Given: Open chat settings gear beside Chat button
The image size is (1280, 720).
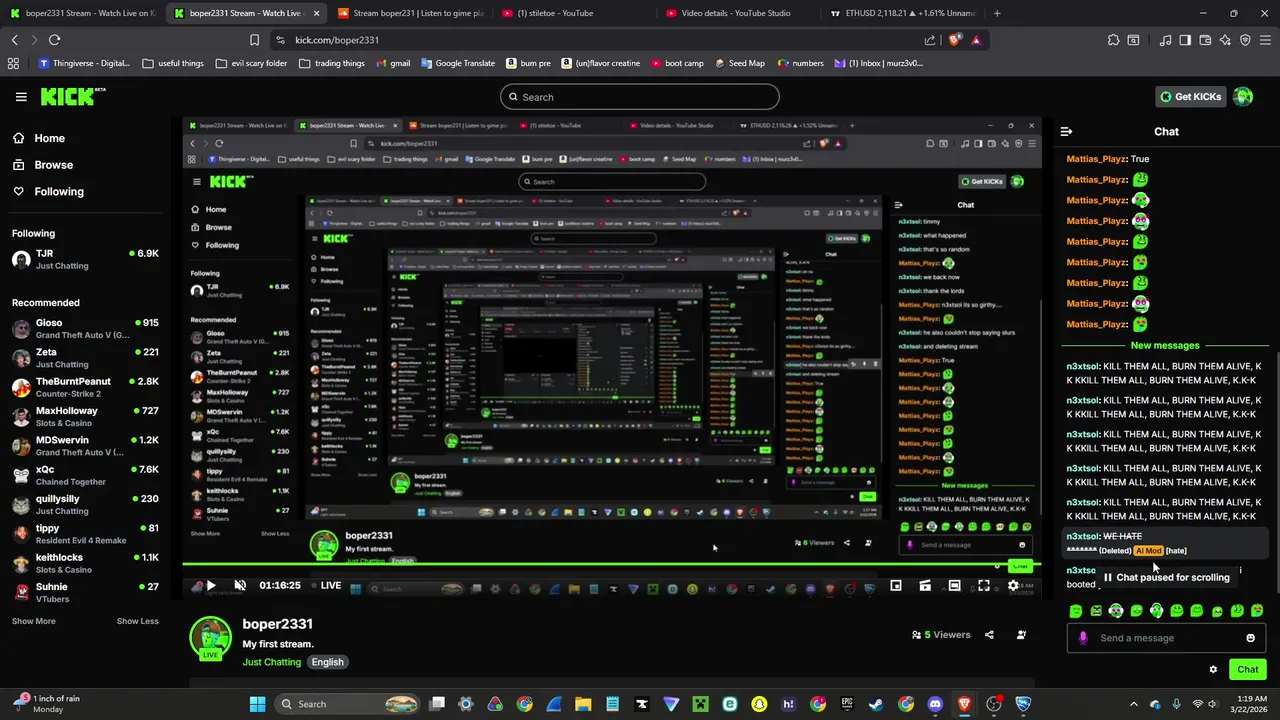Looking at the screenshot, I should pyautogui.click(x=1213, y=670).
